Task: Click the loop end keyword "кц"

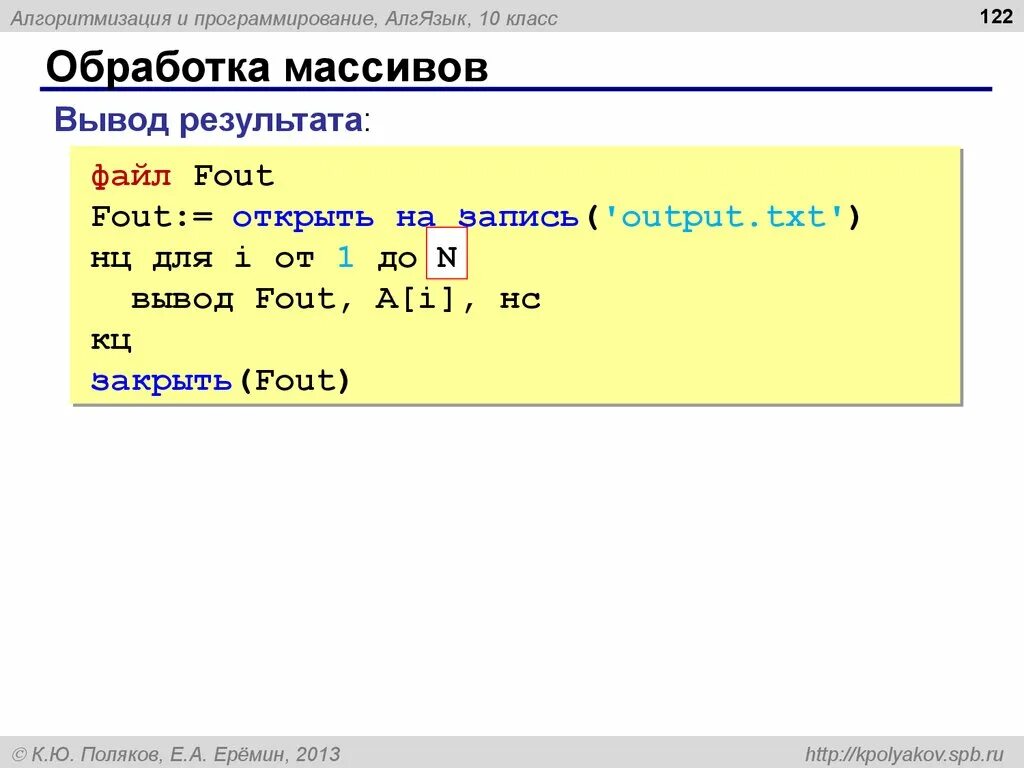Action: tap(111, 340)
